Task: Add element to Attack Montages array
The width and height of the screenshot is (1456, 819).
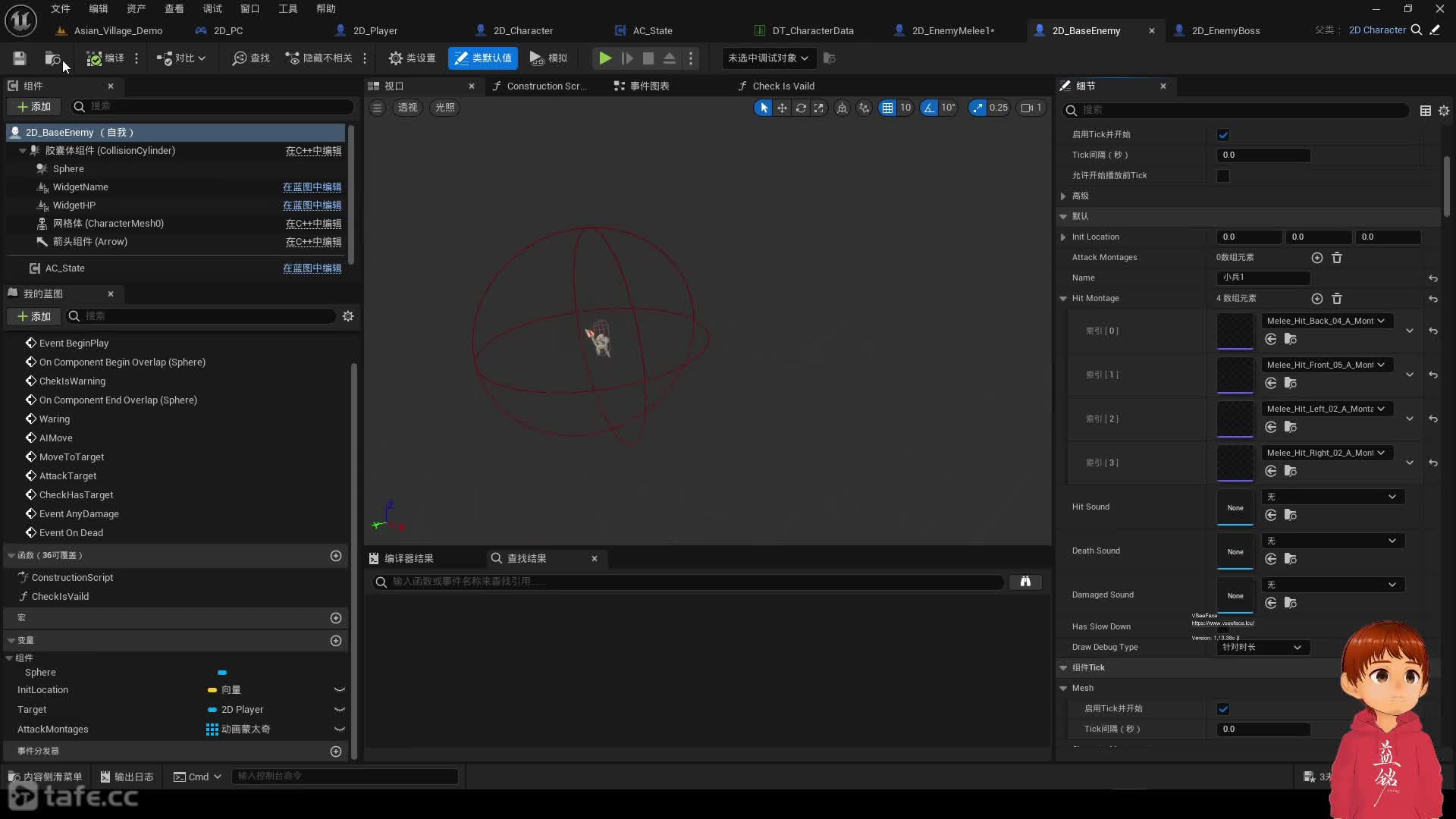Action: (x=1317, y=258)
